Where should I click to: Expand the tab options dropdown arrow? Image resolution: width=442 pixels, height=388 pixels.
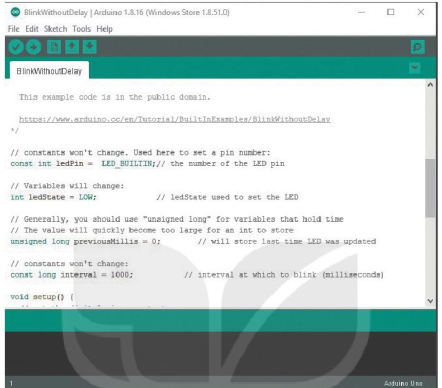(414, 68)
